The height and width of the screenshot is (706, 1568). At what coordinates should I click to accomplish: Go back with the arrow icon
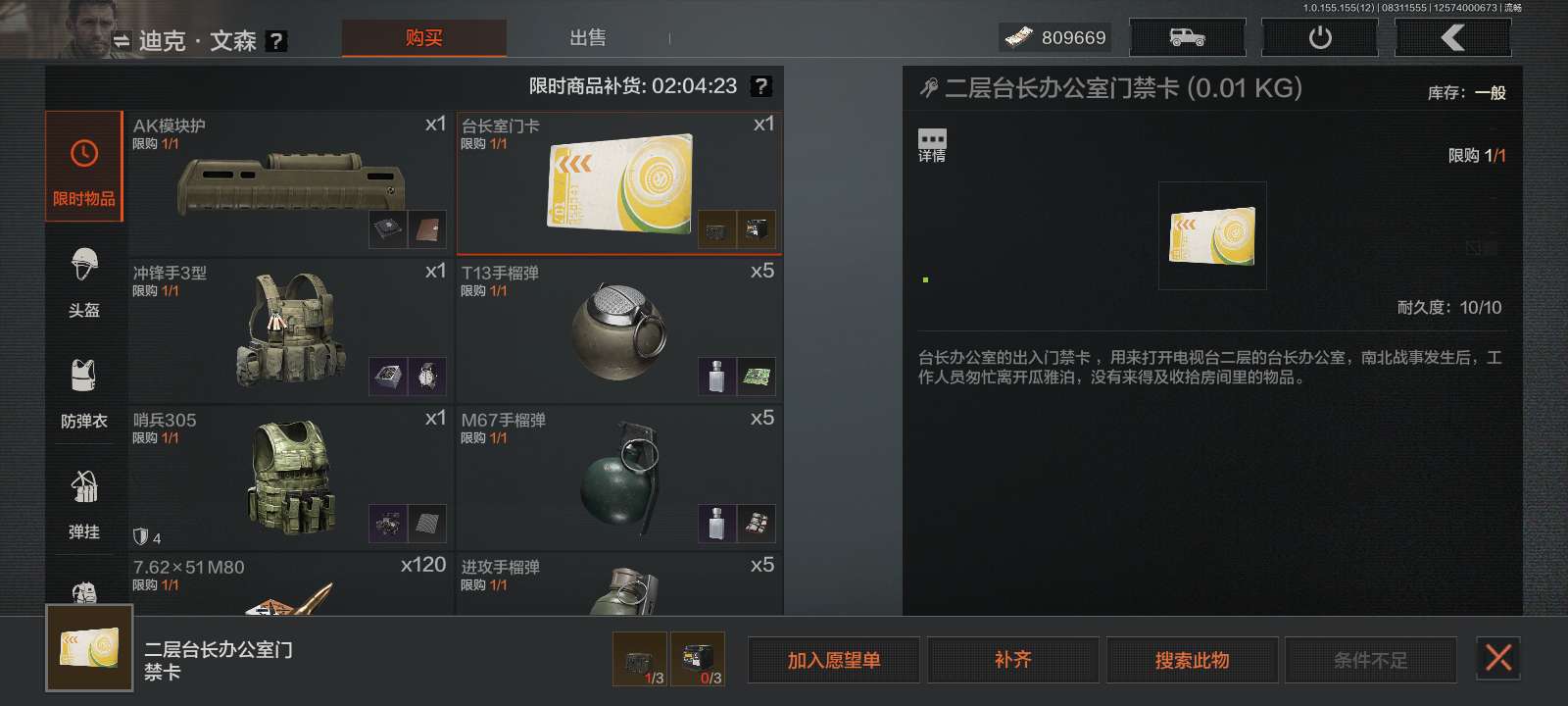1452,38
